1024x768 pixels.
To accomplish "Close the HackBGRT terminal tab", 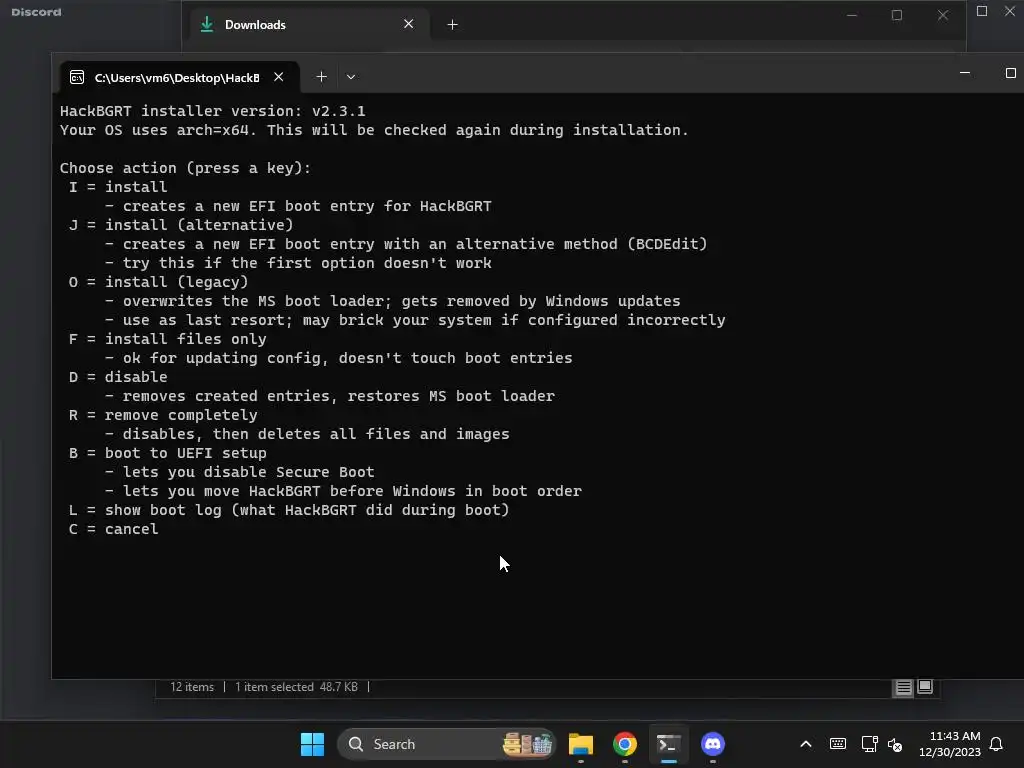I will coord(279,77).
